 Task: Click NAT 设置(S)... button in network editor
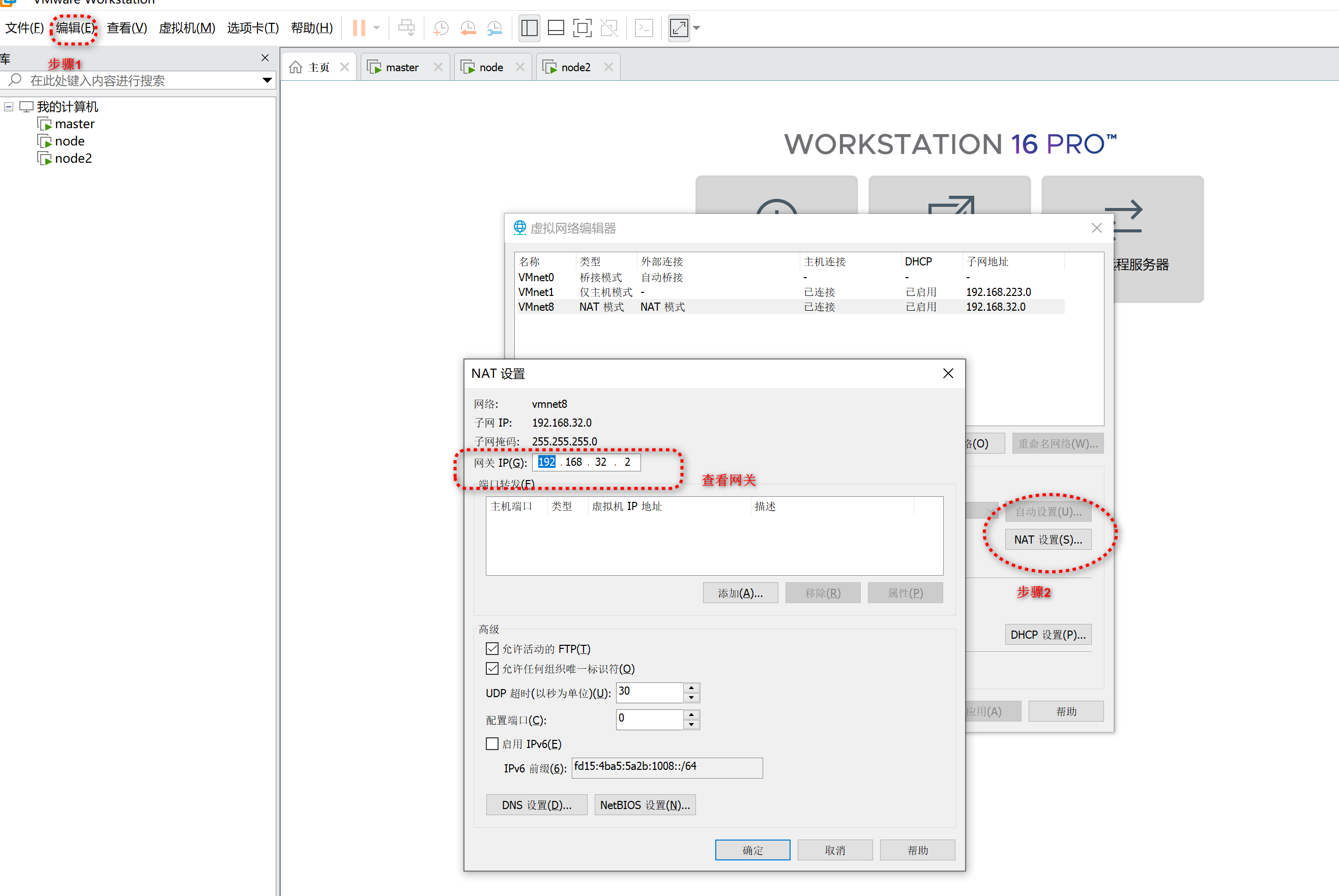[1048, 540]
